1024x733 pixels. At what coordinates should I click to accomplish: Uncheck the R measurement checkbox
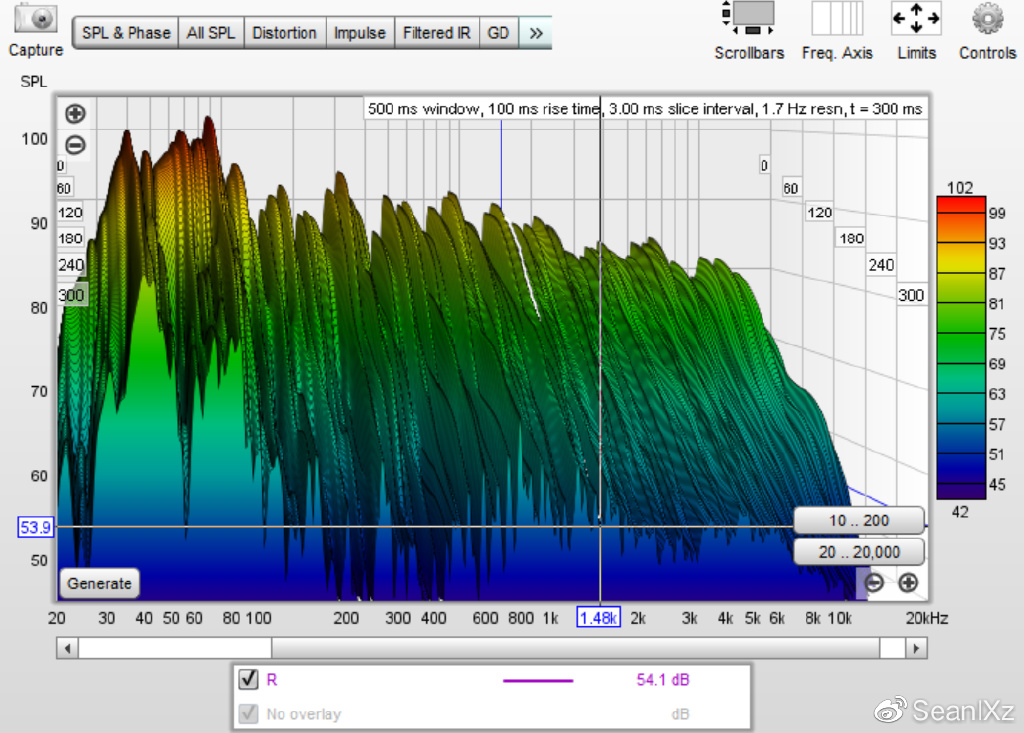tap(249, 680)
